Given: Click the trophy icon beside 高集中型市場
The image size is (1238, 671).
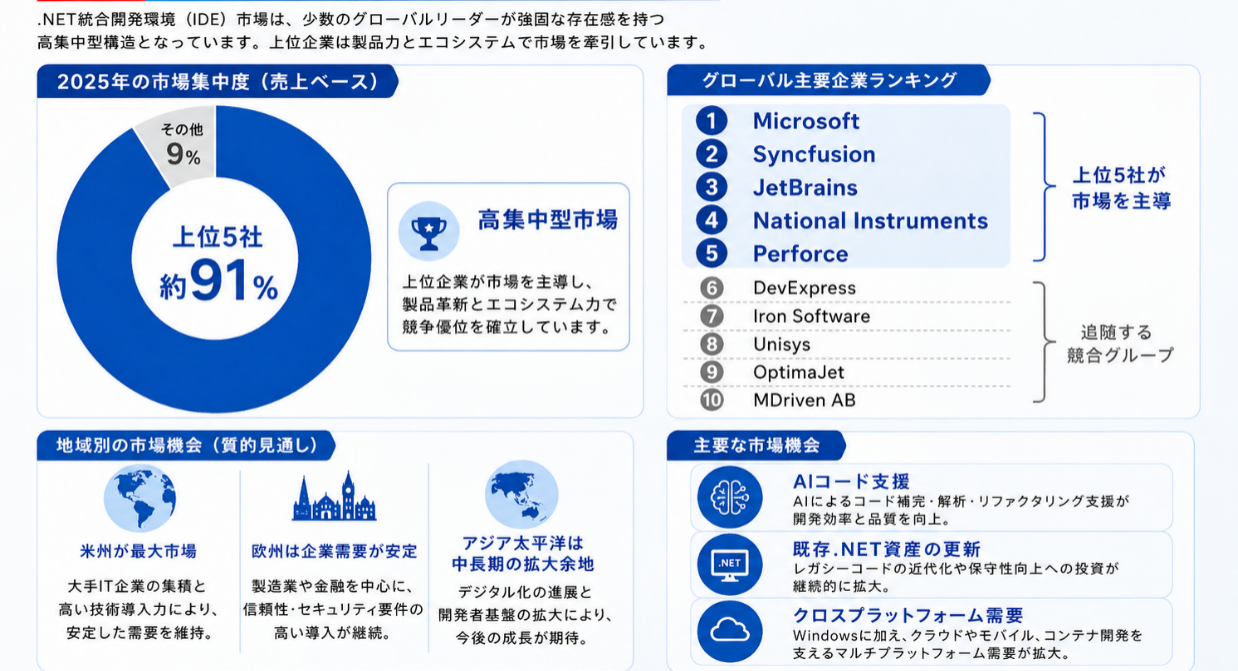Looking at the screenshot, I should (428, 231).
